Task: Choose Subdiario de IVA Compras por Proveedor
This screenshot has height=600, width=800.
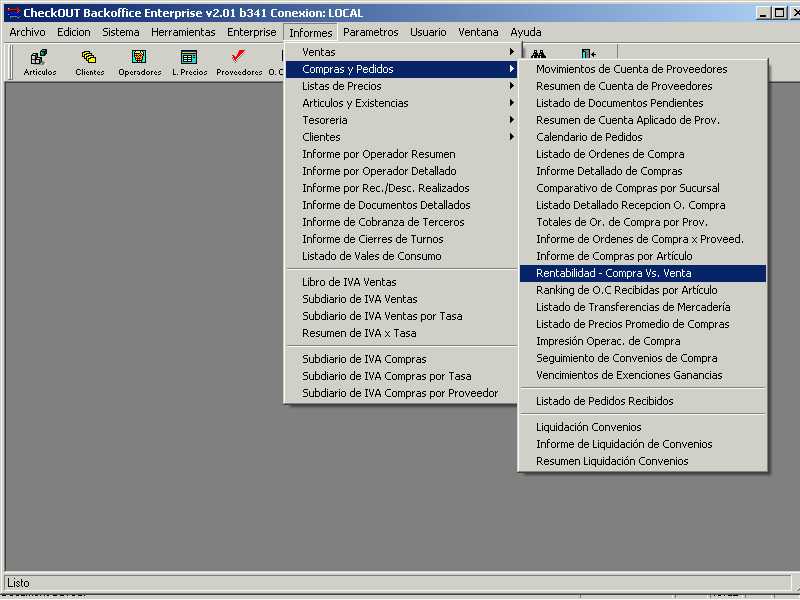Action: click(x=401, y=393)
